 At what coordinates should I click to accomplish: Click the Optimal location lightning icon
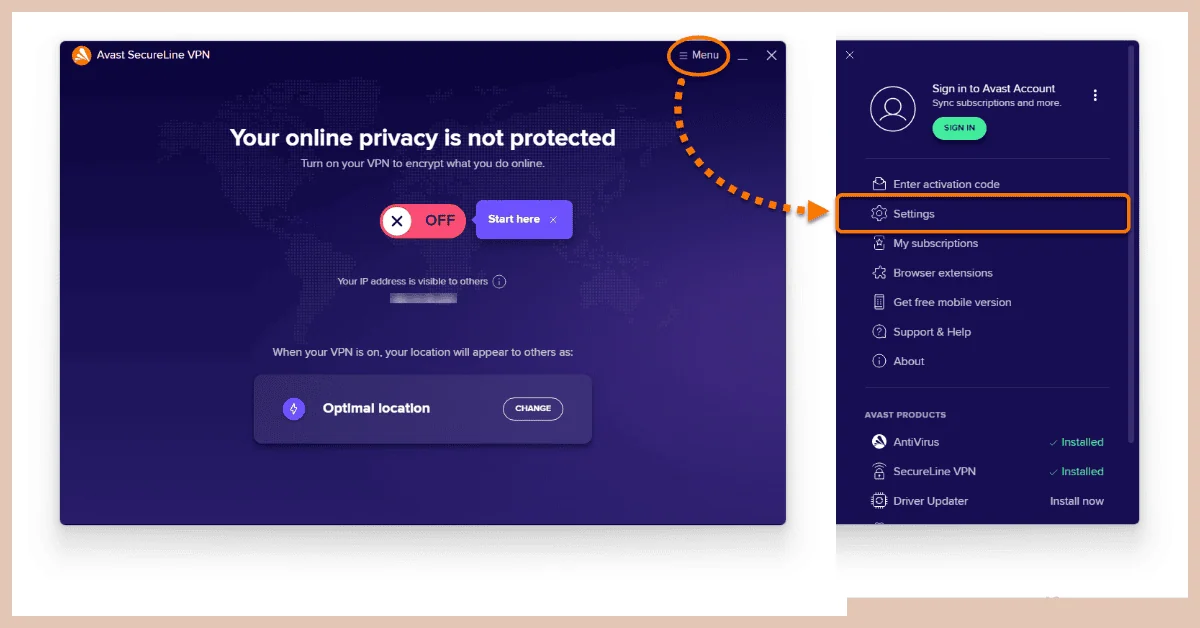[294, 408]
